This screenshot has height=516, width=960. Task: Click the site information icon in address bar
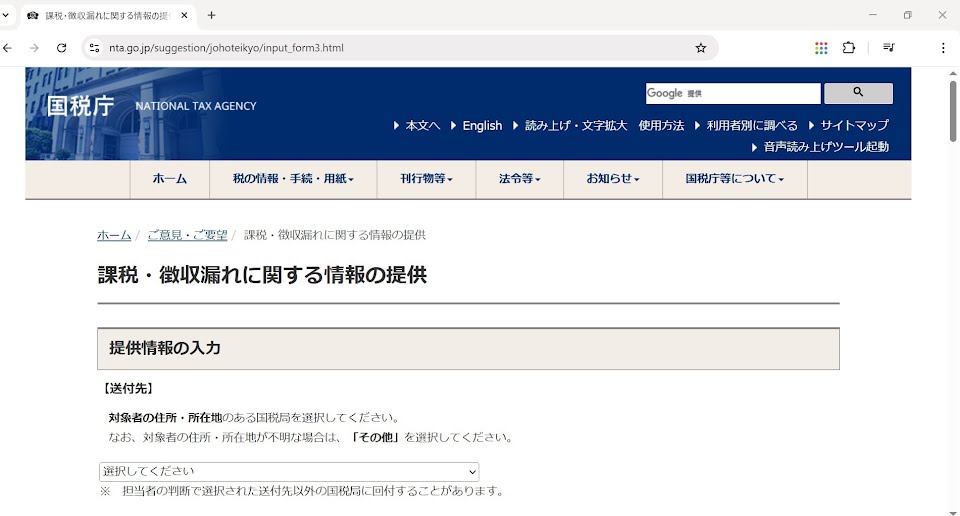94,48
